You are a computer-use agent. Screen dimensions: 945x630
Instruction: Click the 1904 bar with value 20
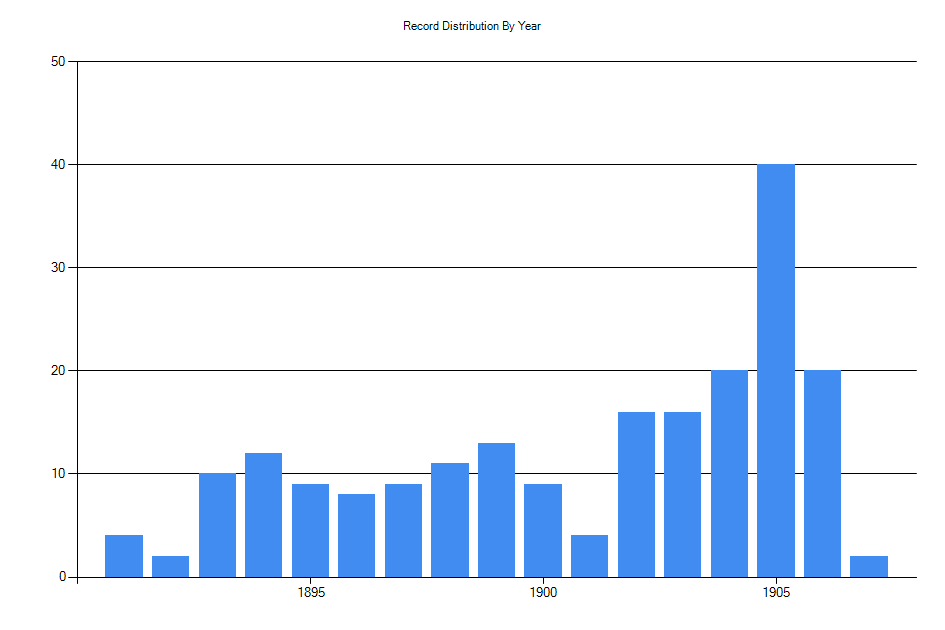tap(729, 473)
